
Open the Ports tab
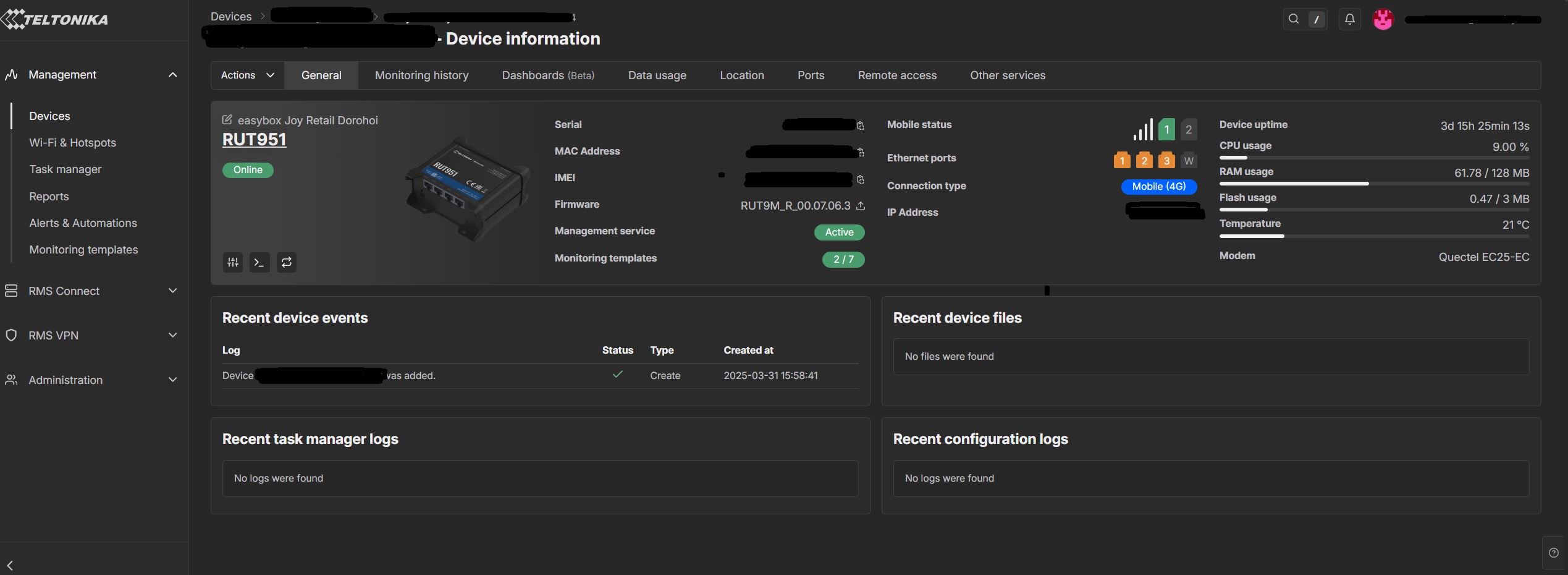tap(811, 75)
